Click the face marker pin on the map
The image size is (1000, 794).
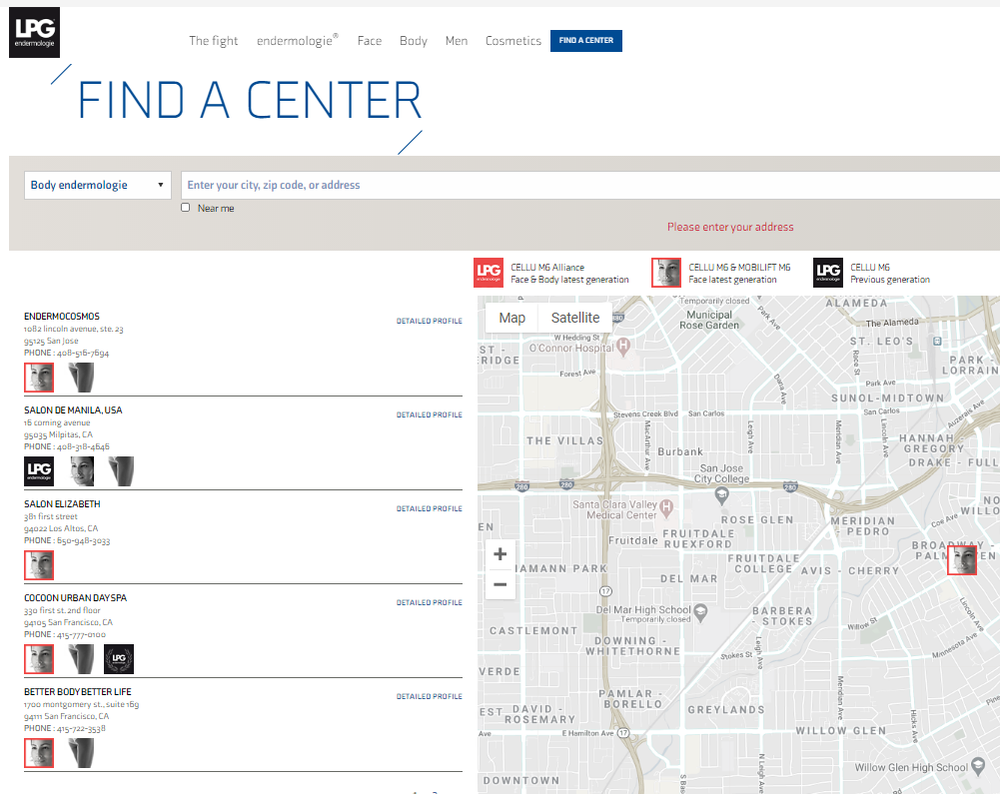pos(962,560)
